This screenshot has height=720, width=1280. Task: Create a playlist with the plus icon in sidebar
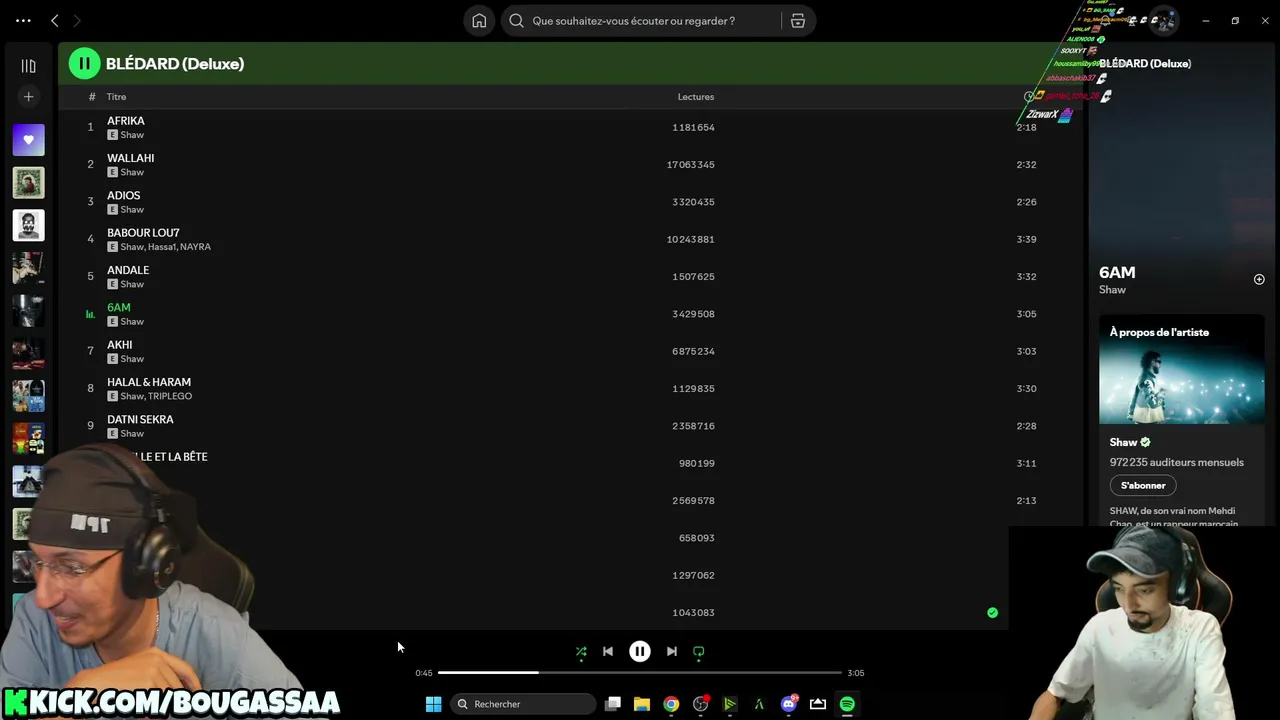point(28,97)
